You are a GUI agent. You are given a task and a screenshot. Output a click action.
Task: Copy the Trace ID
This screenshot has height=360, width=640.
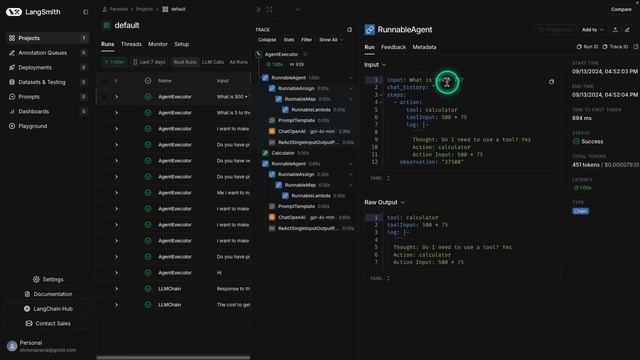click(x=615, y=47)
